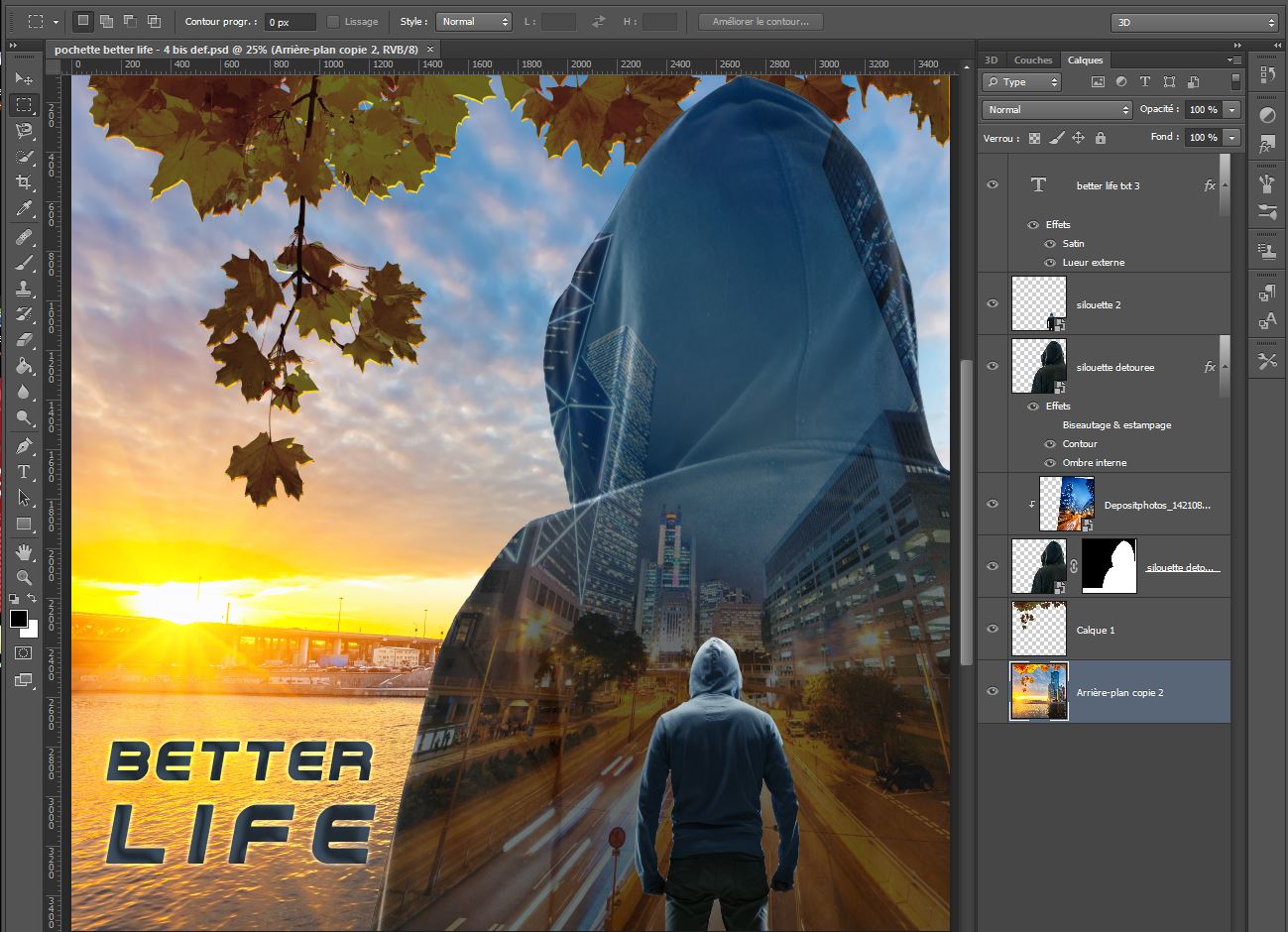Click the lock all layer icon
Screen dimensions: 1288x932
pos(1100,138)
